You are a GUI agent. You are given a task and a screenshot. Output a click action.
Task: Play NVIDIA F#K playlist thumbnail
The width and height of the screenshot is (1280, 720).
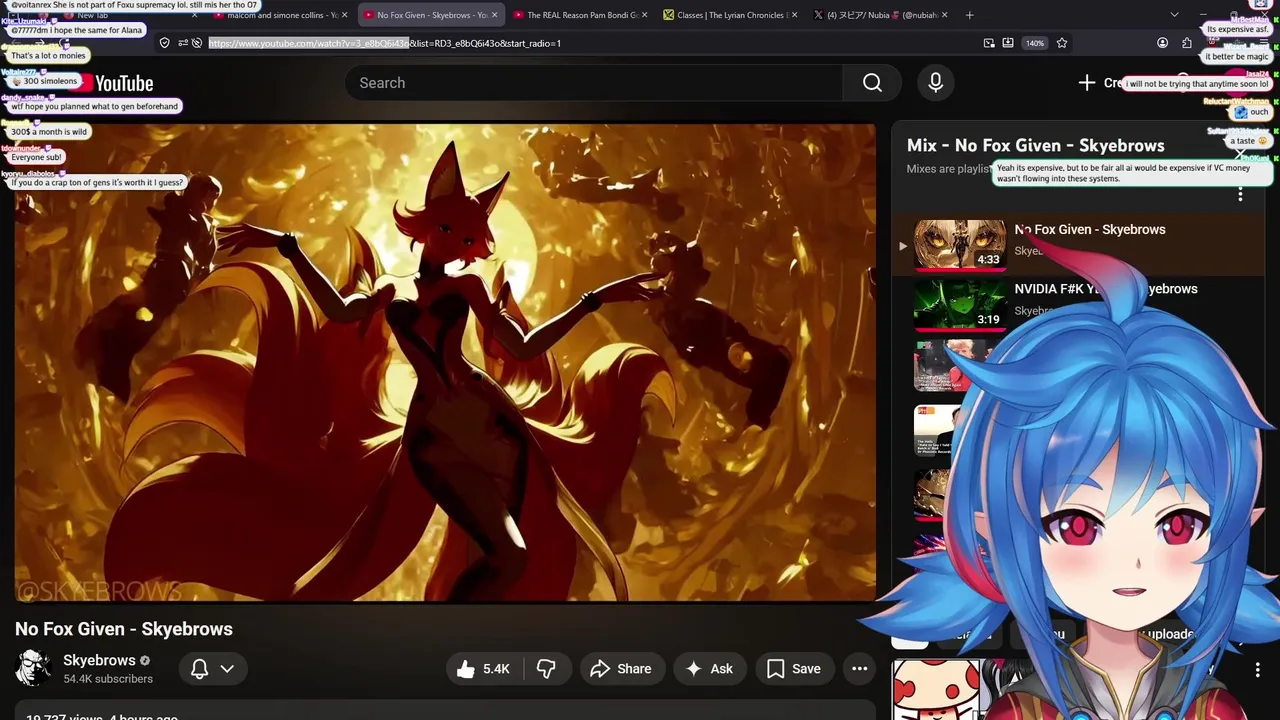click(960, 304)
